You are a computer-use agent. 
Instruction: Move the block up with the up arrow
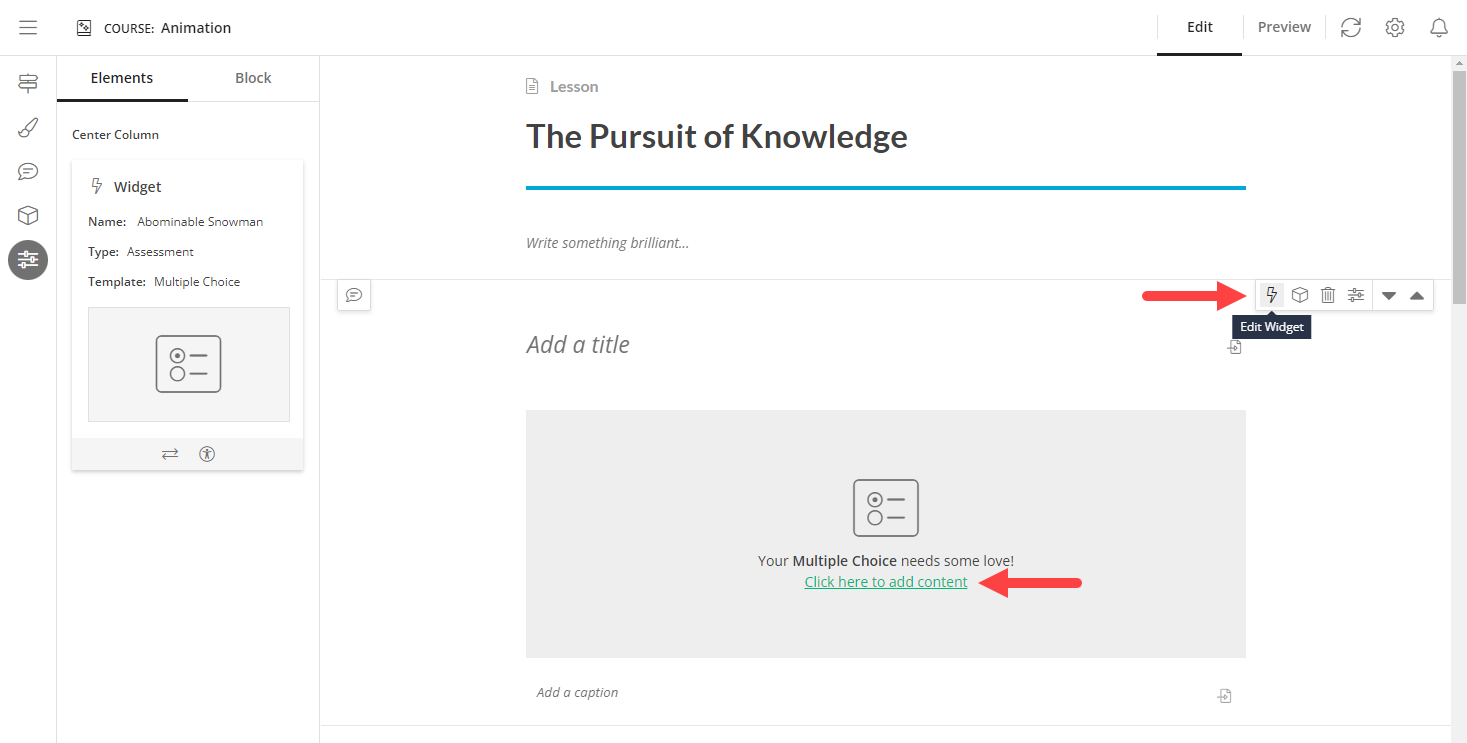[1417, 294]
